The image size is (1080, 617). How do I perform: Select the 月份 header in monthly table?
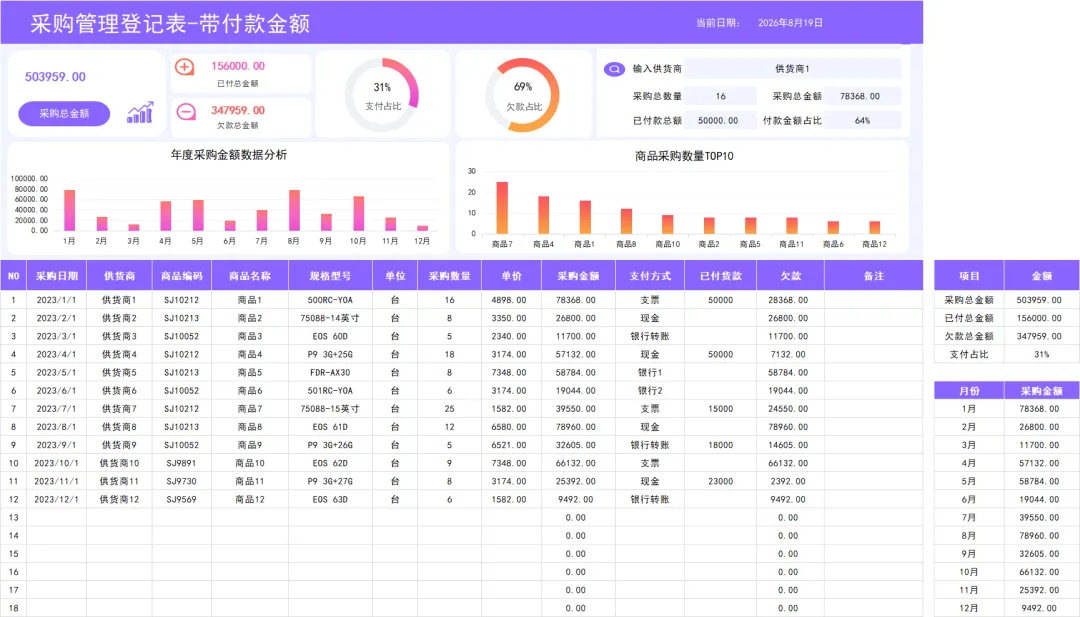pos(969,390)
